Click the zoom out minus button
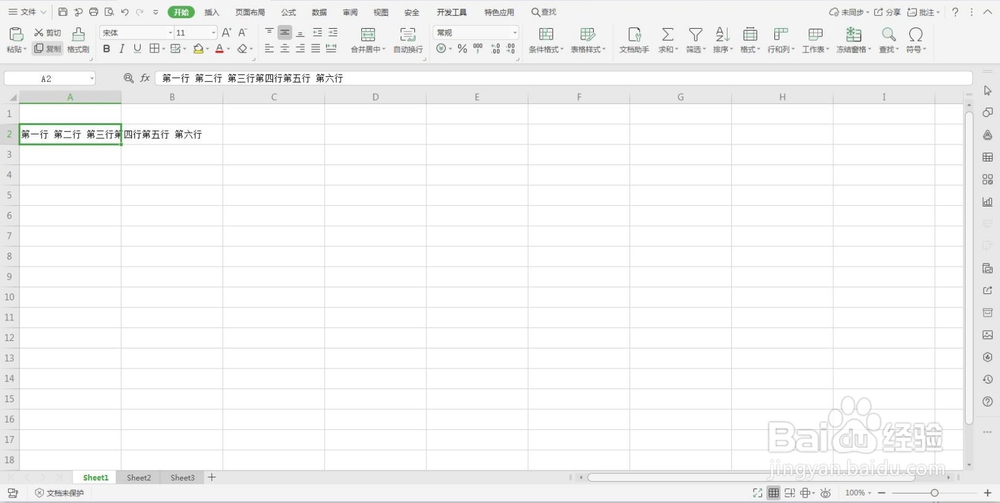This screenshot has height=503, width=1000. tap(882, 493)
